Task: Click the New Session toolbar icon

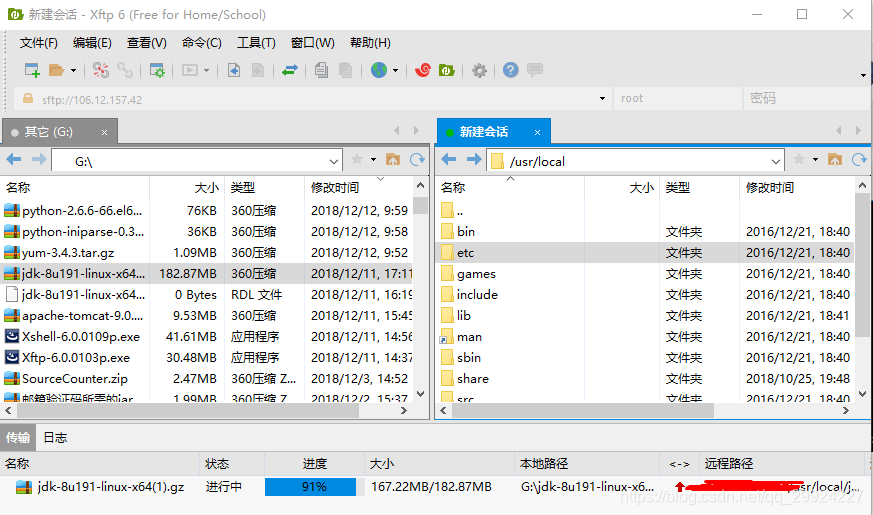Action: [32, 70]
